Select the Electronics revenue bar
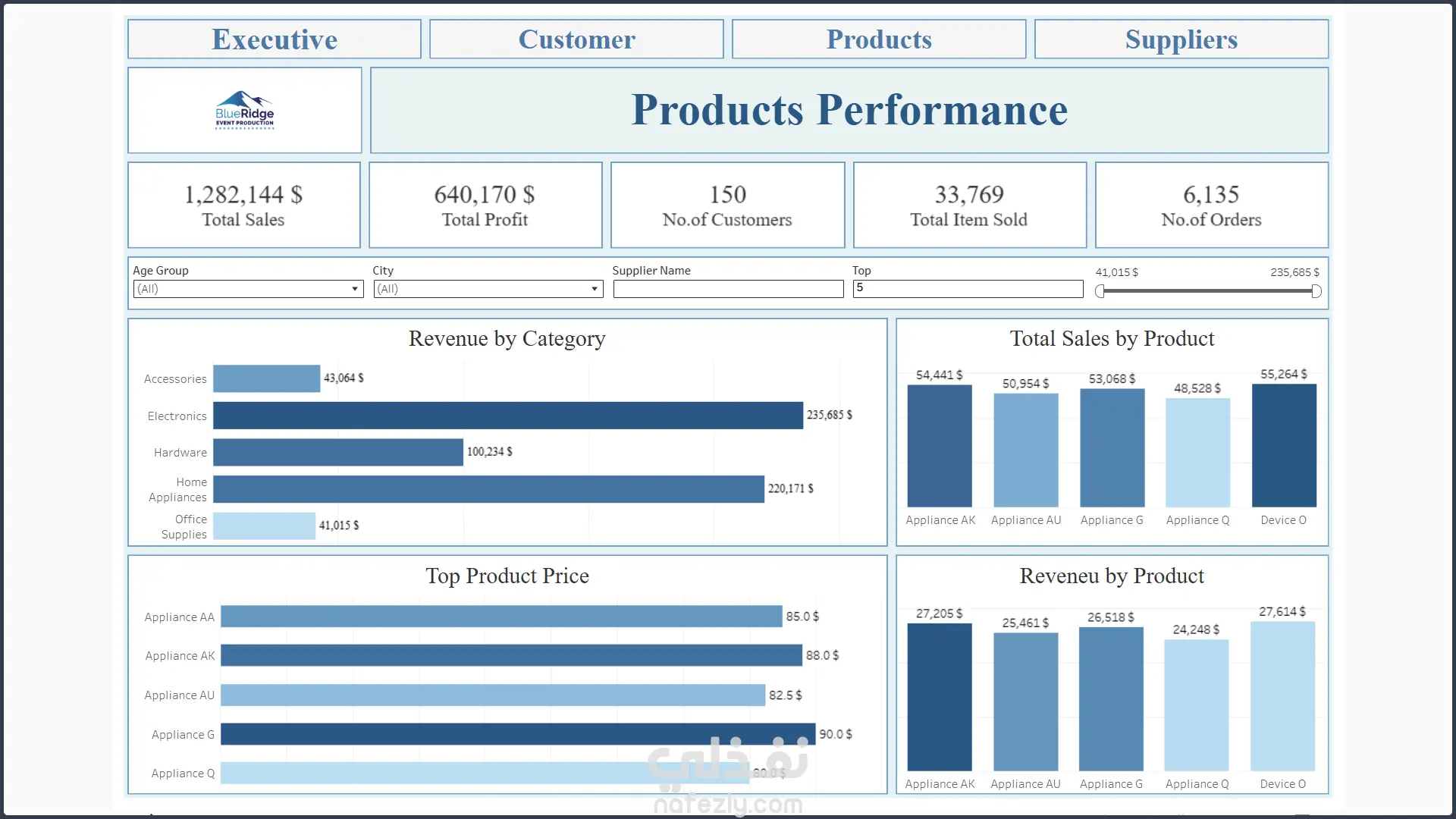Screen dimensions: 1456x819 point(507,416)
